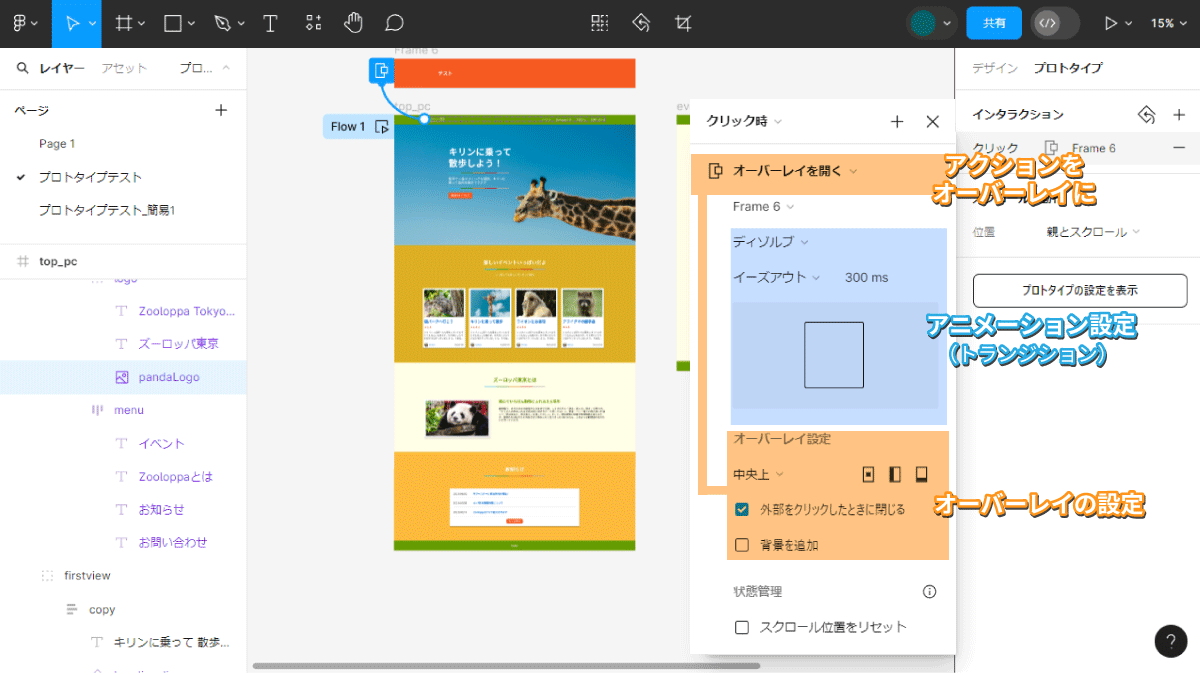Add a new page with plus icon
The height and width of the screenshot is (675, 1200).
coord(221,110)
